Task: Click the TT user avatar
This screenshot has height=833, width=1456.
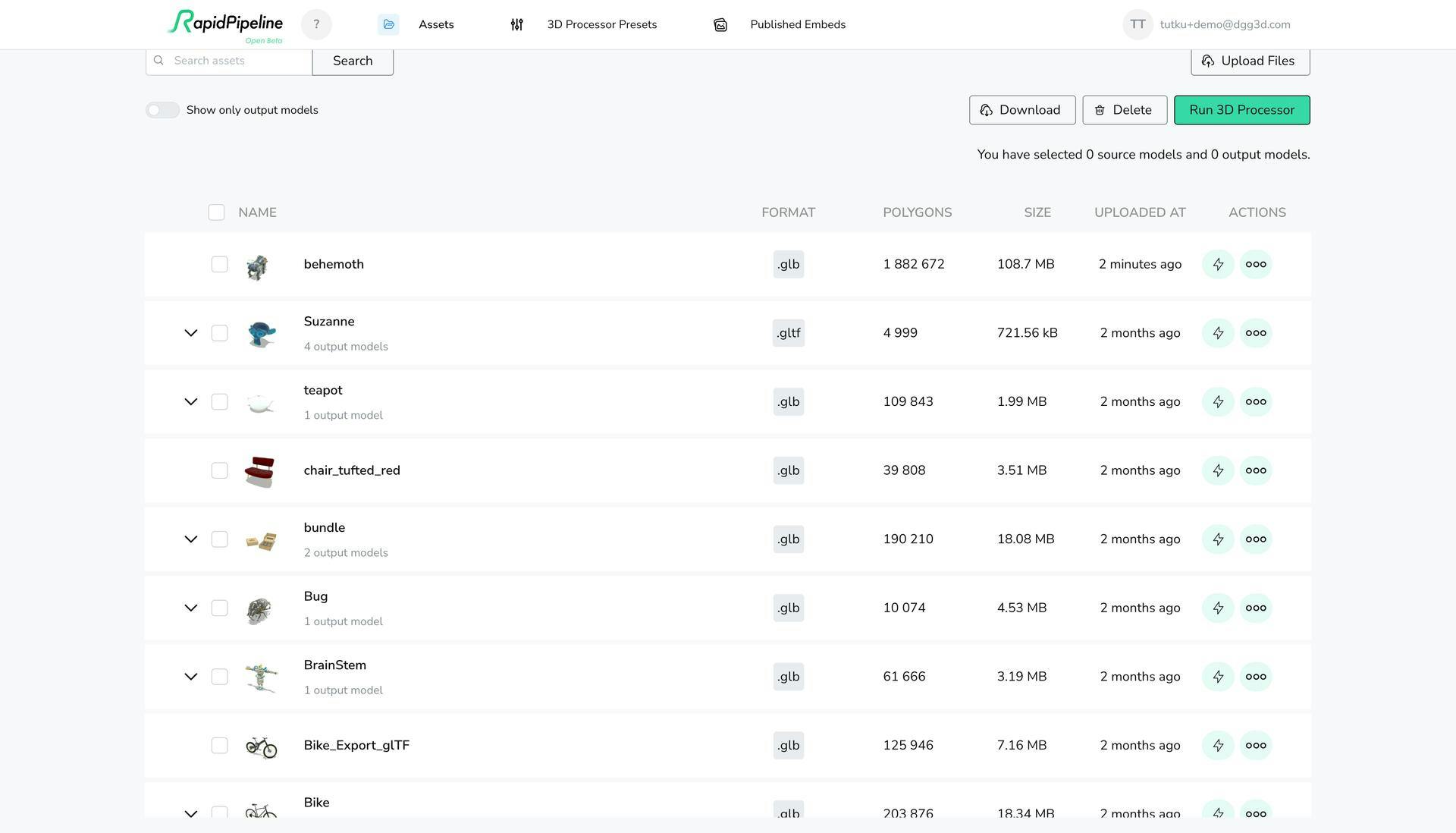Action: 1137,24
